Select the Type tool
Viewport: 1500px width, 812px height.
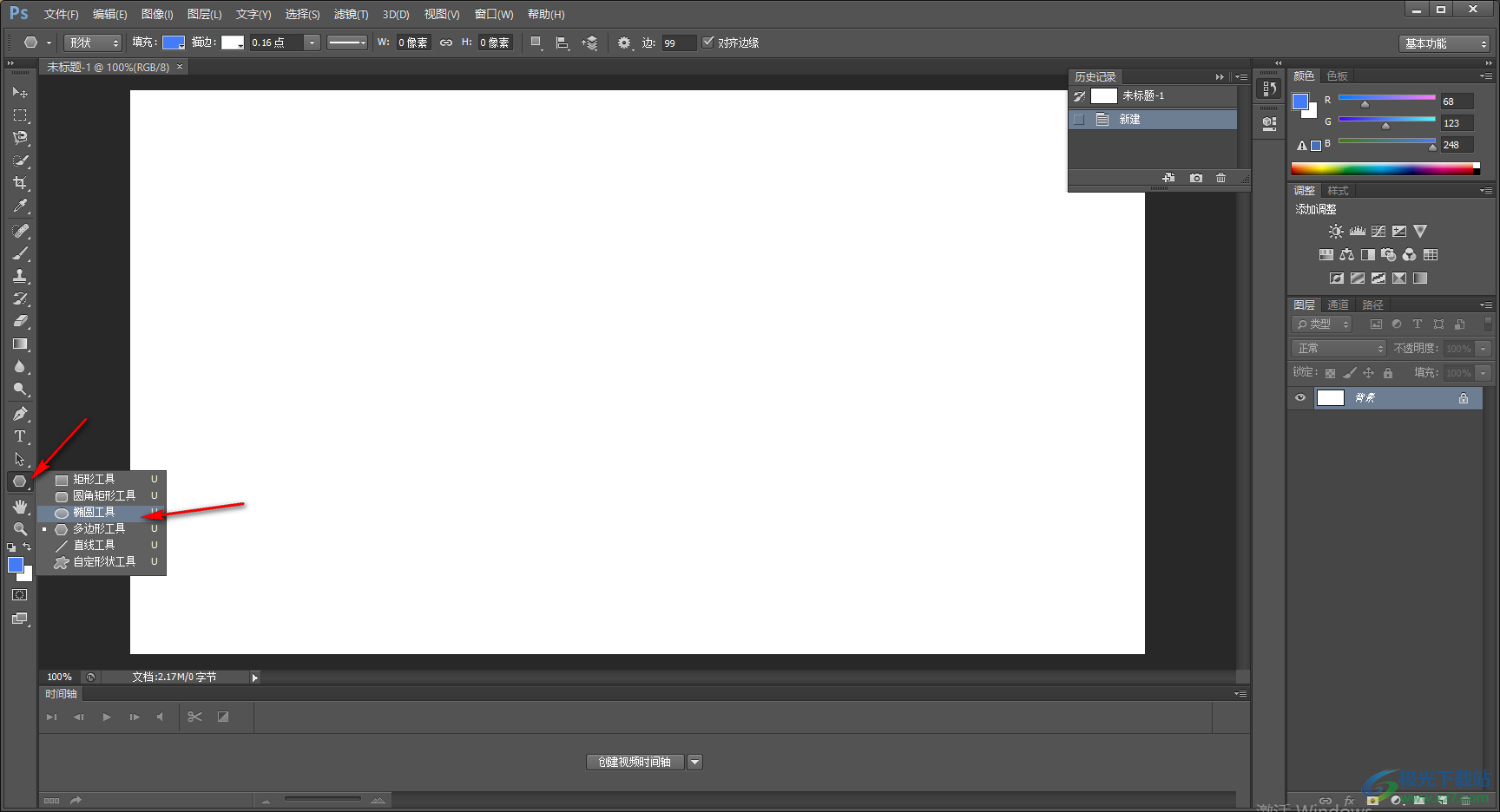[19, 436]
